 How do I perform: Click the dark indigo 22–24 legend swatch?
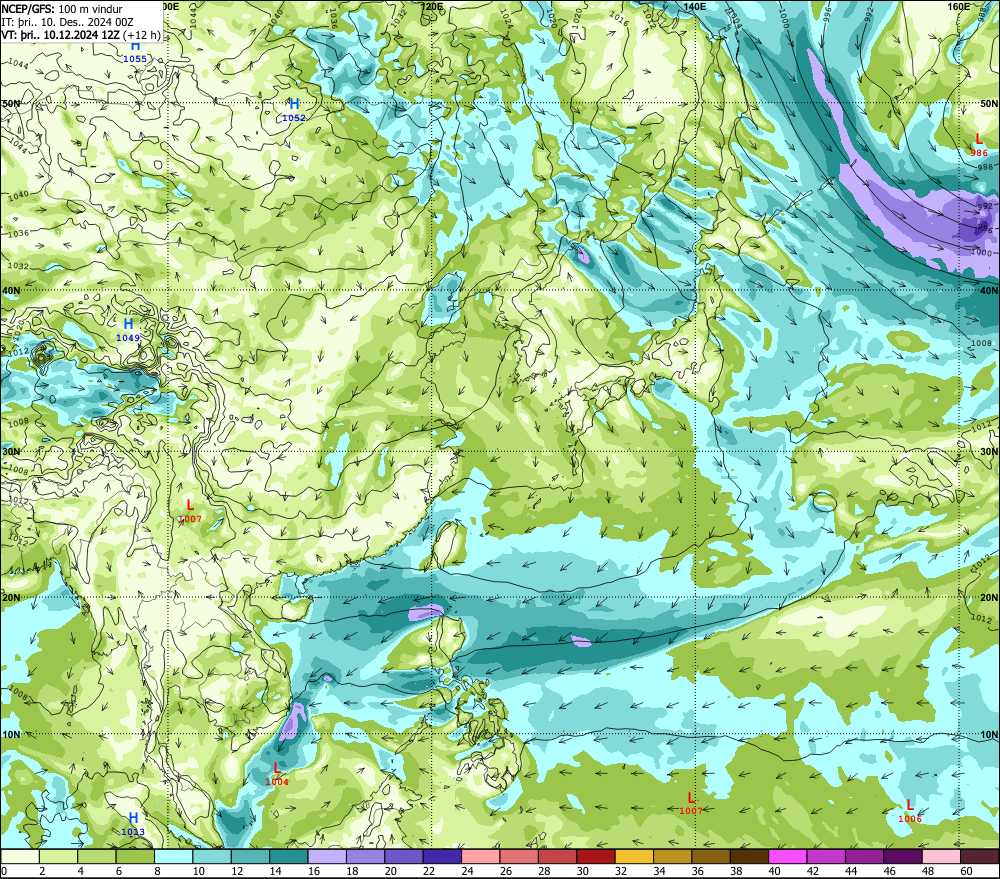pos(443,856)
